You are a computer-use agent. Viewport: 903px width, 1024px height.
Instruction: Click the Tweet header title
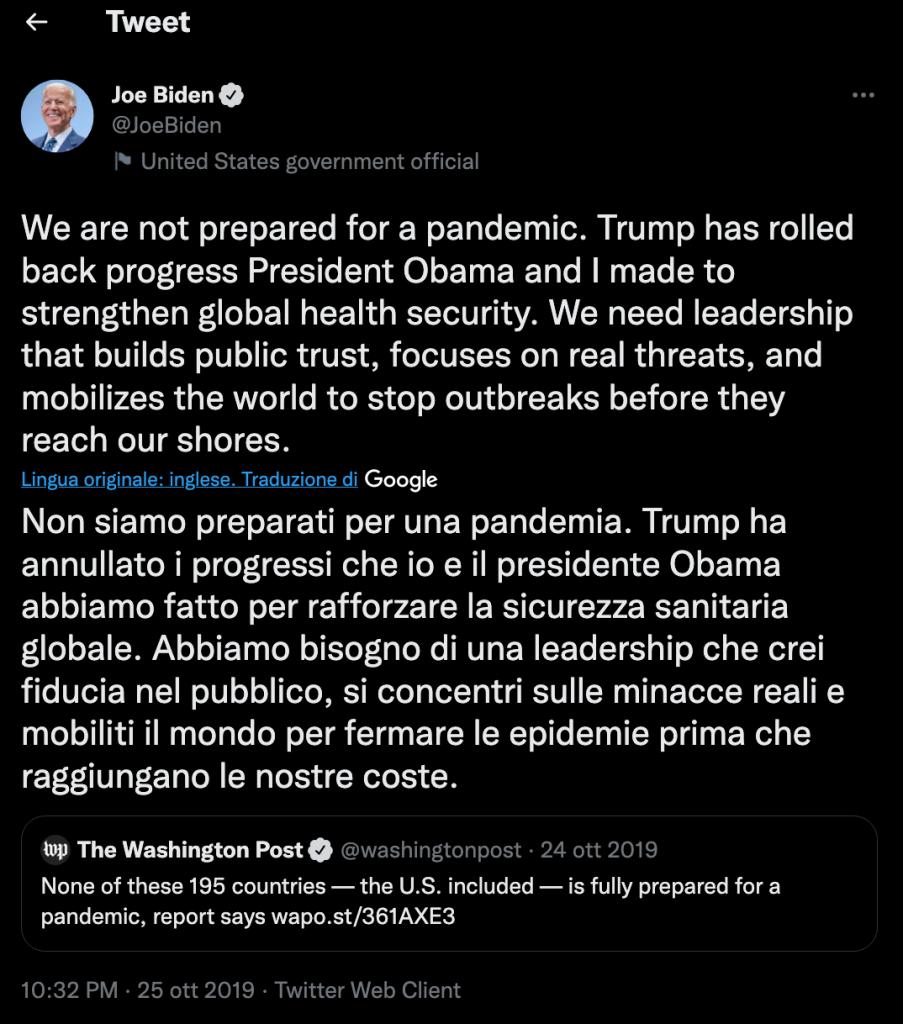(x=148, y=22)
